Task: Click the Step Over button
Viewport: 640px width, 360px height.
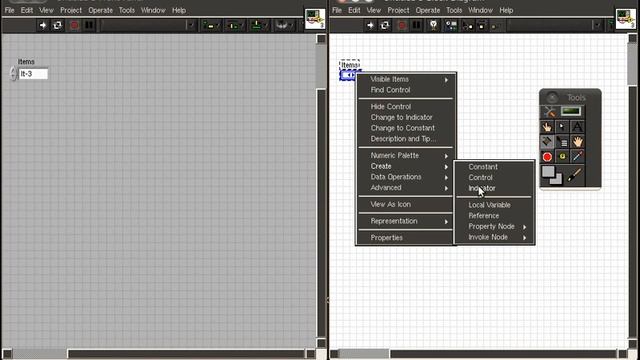Action: click(x=482, y=26)
